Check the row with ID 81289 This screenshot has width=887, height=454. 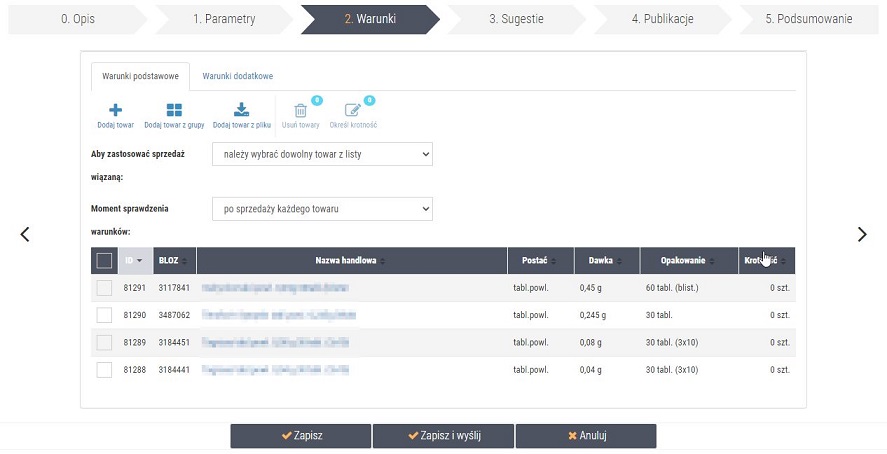104,342
